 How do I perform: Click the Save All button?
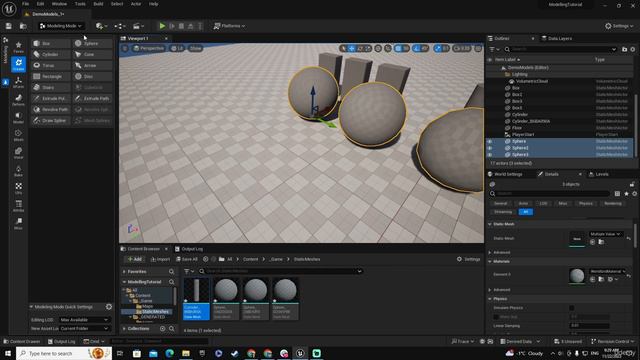click(x=187, y=259)
